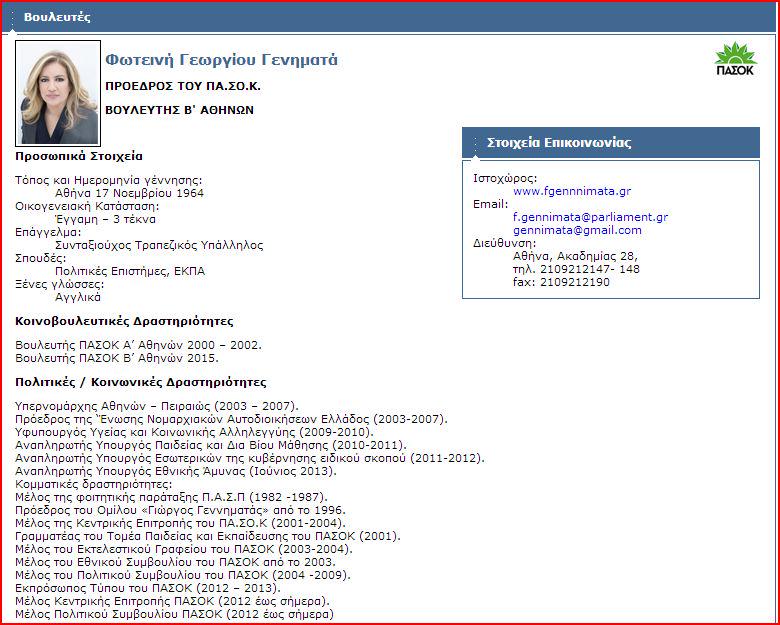Click the fax number 2109212190
The height and width of the screenshot is (625, 780).
pyautogui.click(x=575, y=282)
